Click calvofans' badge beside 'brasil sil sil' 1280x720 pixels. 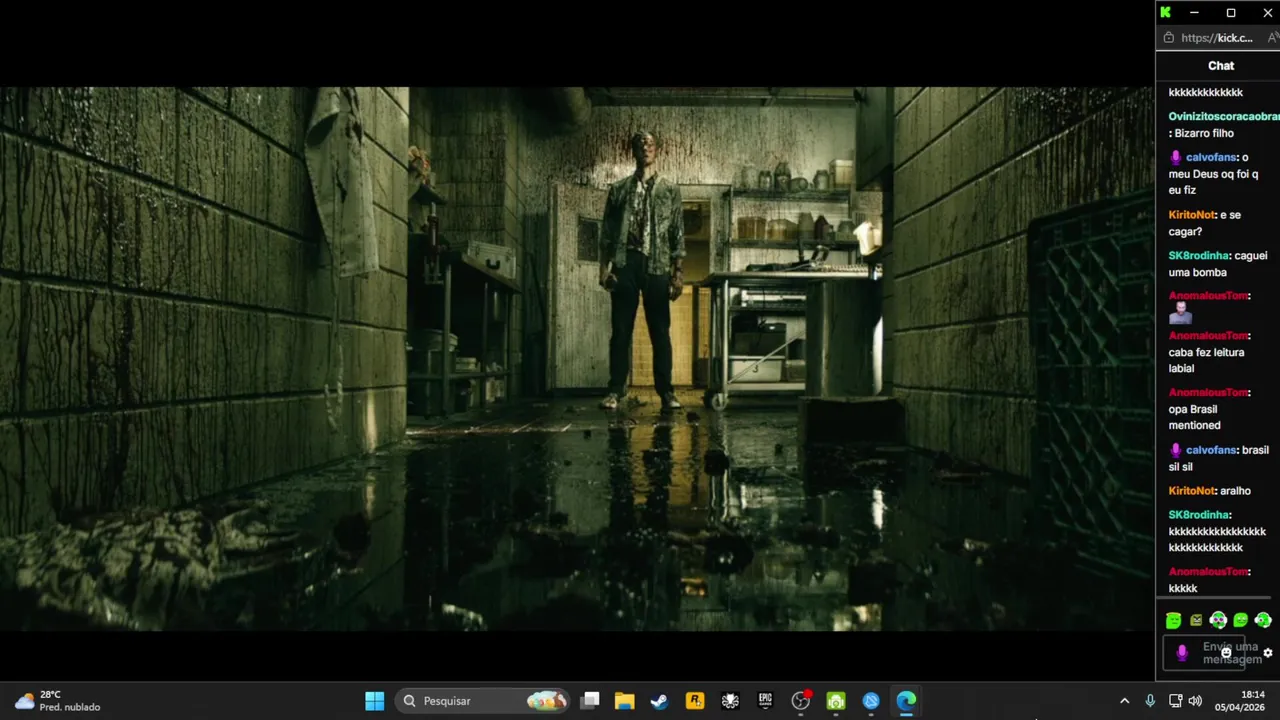pyautogui.click(x=1175, y=450)
